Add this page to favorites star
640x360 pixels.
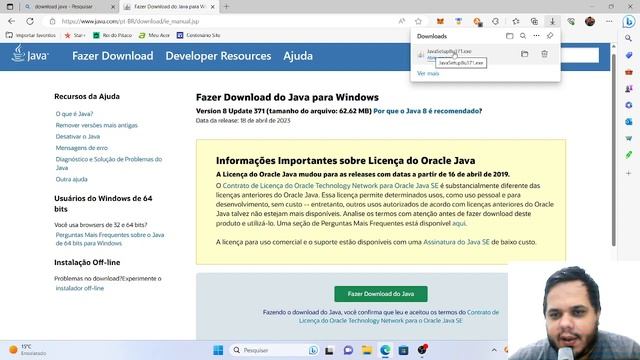pos(418,21)
